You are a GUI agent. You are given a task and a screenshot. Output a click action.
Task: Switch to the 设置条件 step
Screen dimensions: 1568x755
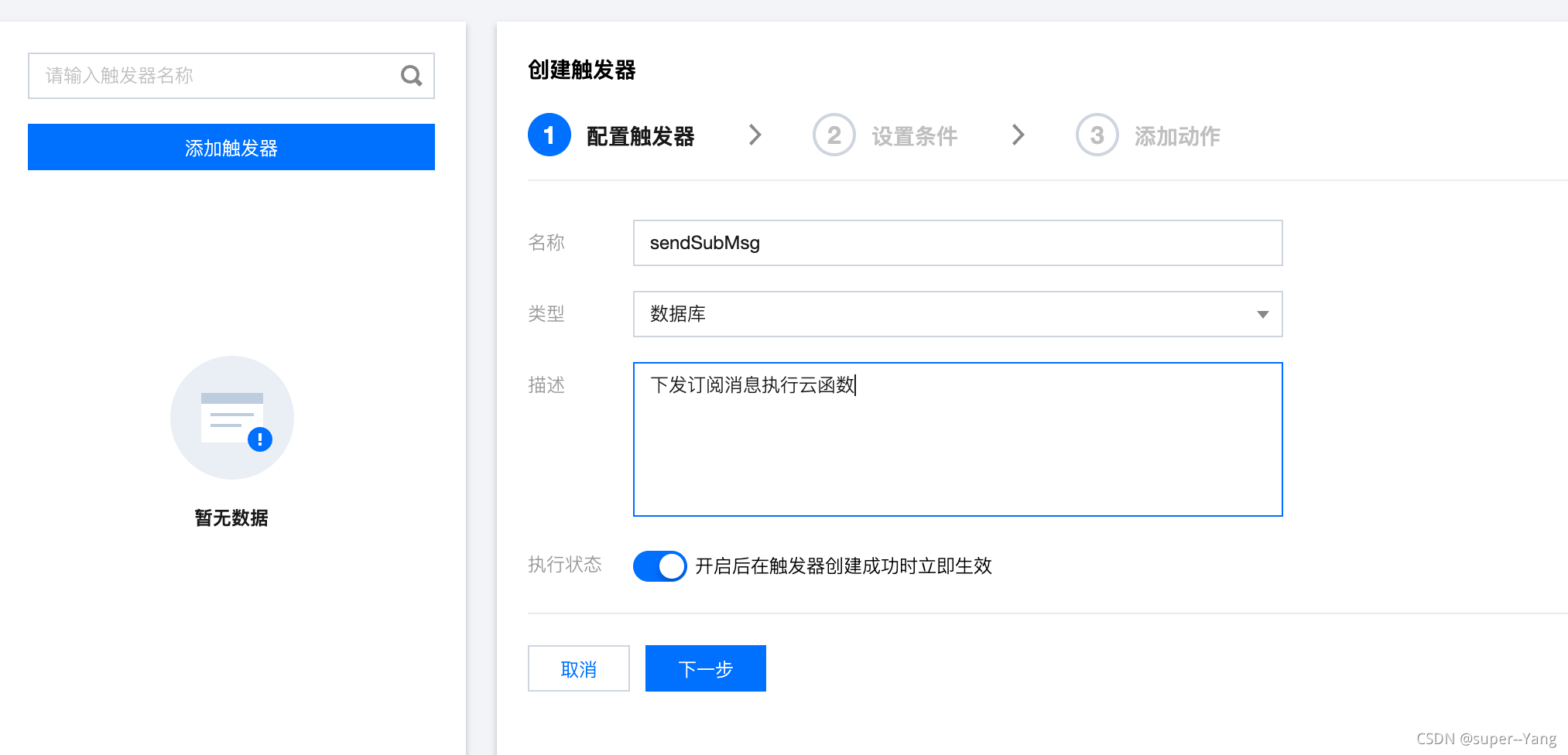[914, 135]
